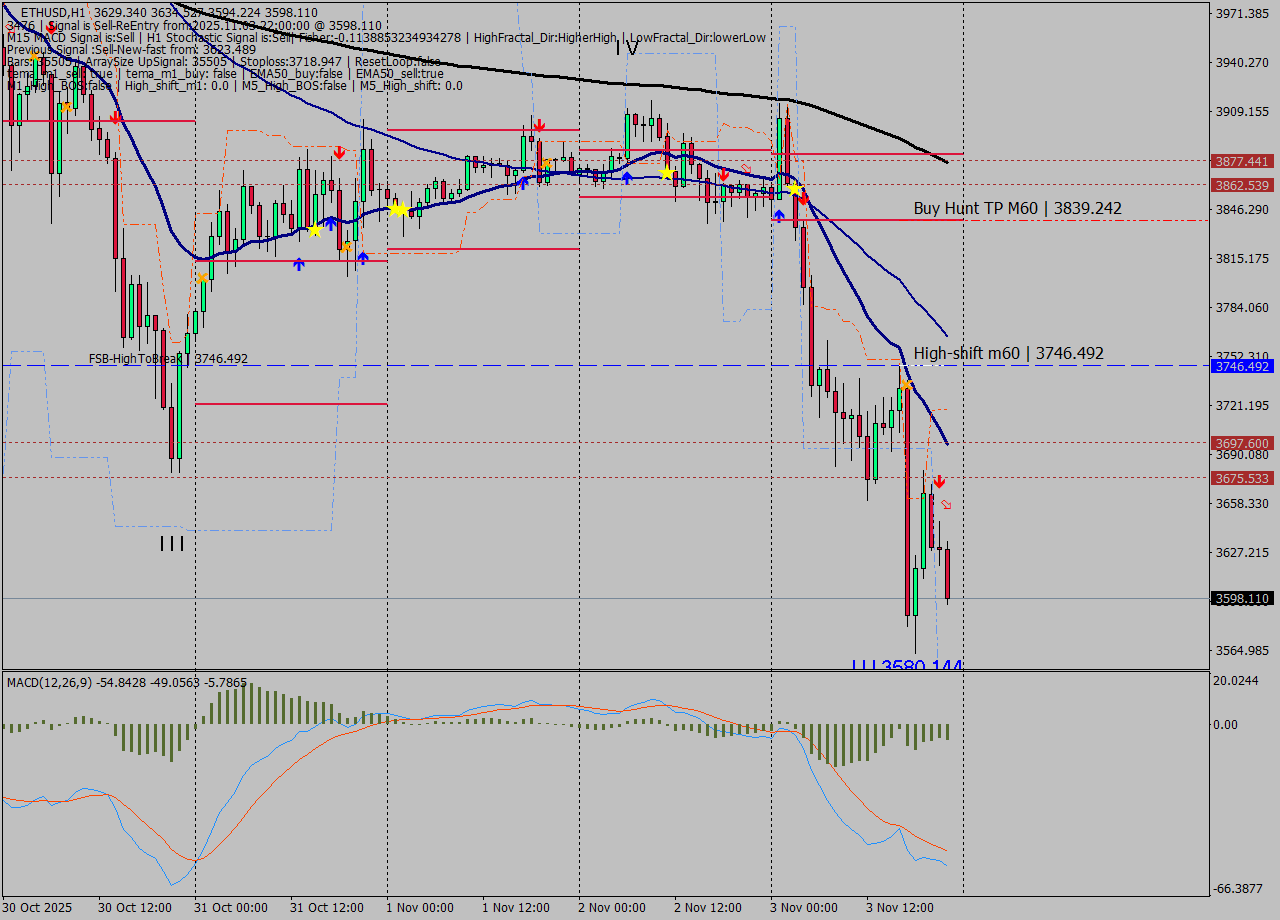This screenshot has width=1280, height=920.
Task: Click the orange X marker near the High-shift line
Action: [x=907, y=385]
